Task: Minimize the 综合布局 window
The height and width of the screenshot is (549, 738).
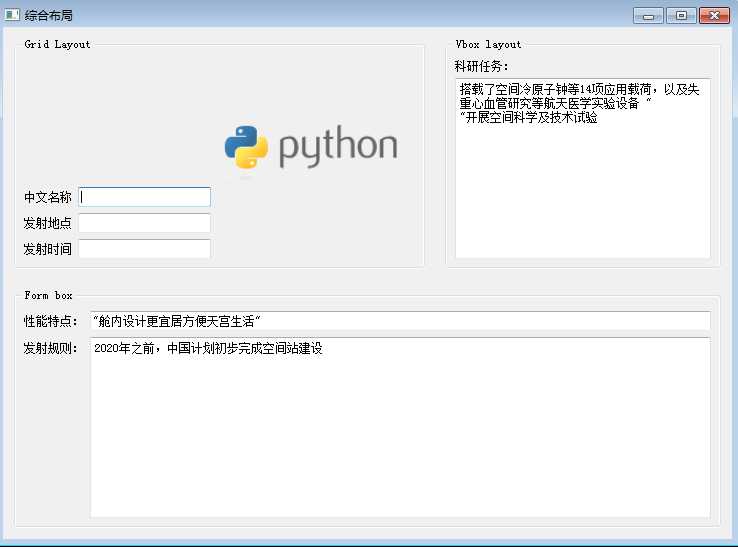Action: pos(648,16)
